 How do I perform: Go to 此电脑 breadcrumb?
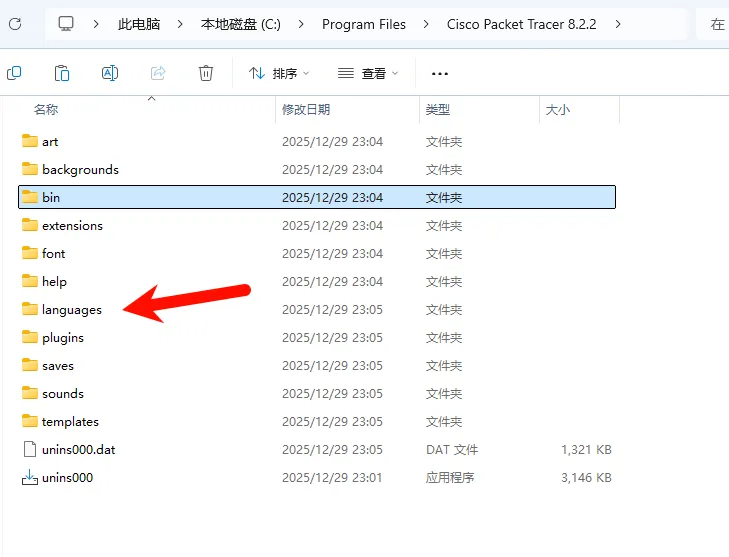coord(139,24)
